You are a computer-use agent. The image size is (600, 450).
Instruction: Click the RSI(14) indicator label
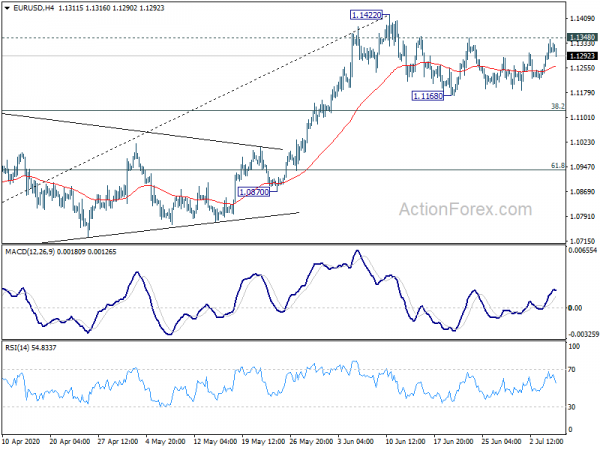[x=16, y=348]
